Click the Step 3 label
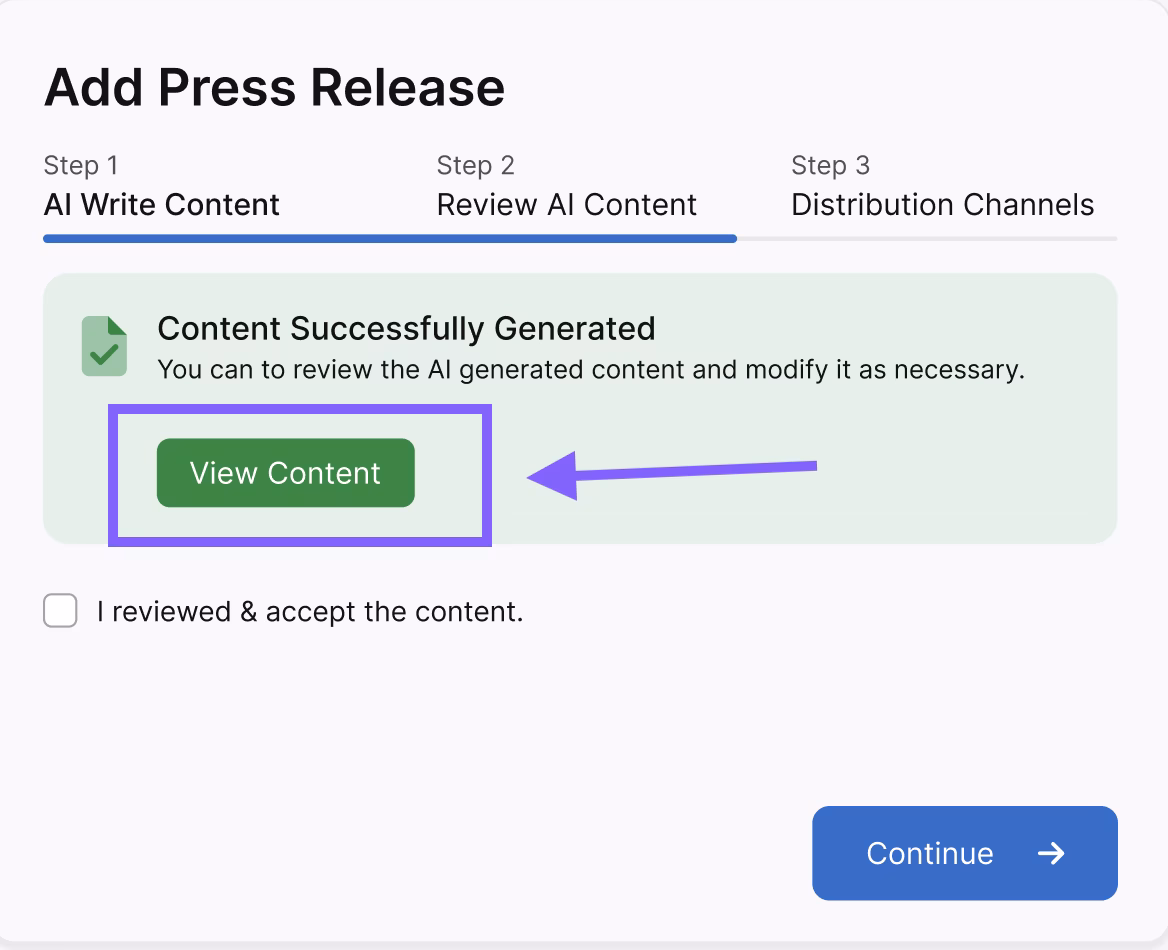This screenshot has width=1168, height=950. 830,165
